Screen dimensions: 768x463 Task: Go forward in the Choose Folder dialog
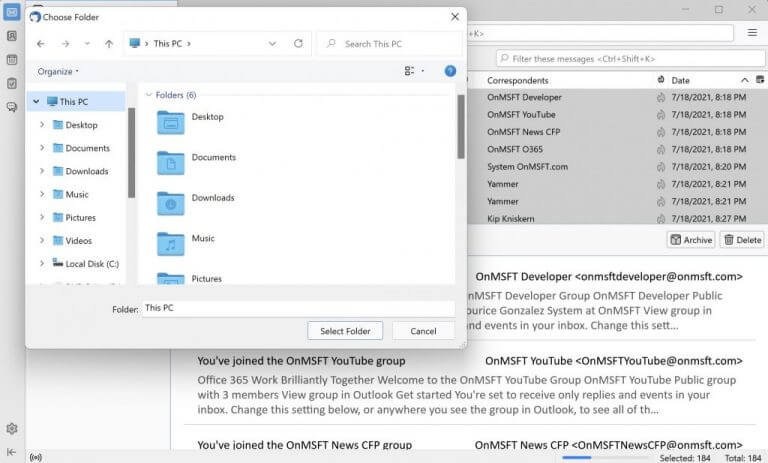[65, 44]
